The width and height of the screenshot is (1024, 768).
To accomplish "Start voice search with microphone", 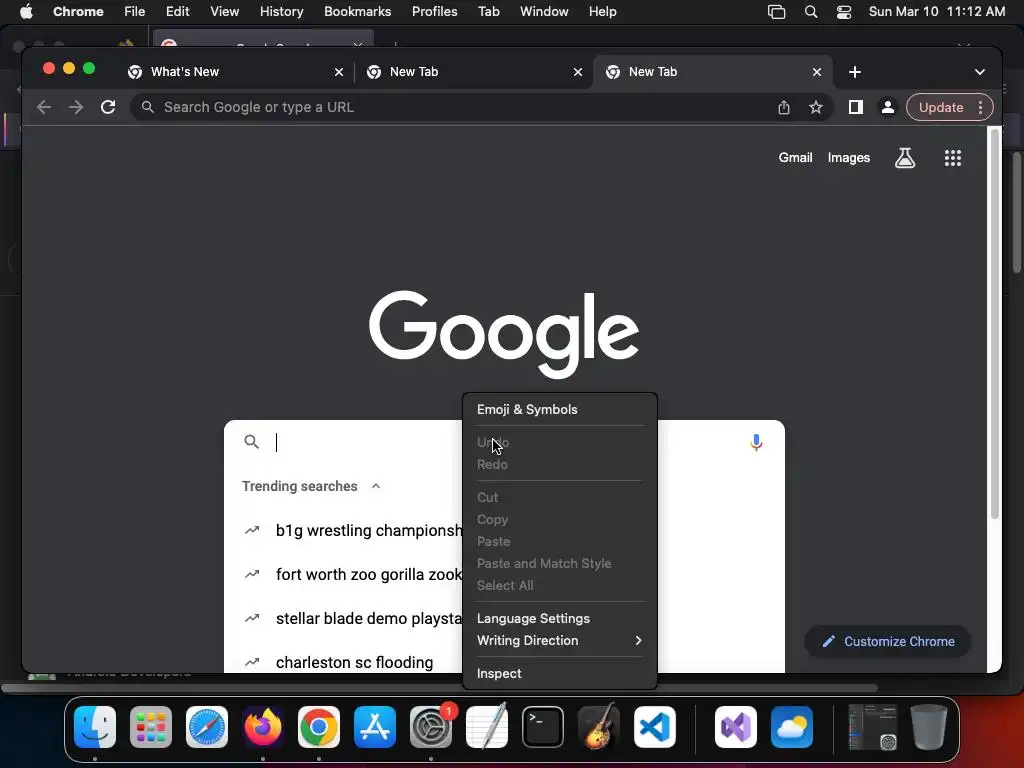I will point(756,443).
